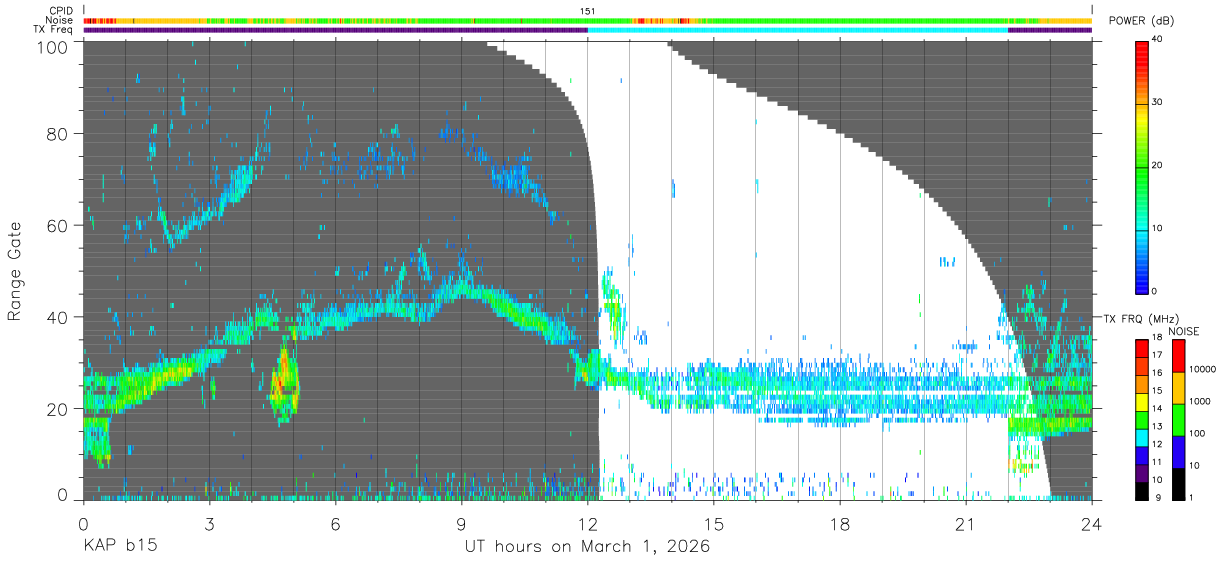Viewport: 1228px width, 567px height.
Task: Click the UT hours on March 1, 2026 label
Action: pos(587,547)
